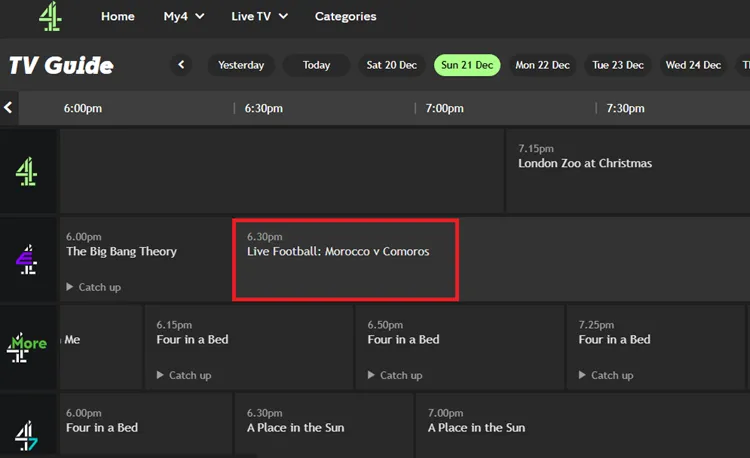Viewport: 750px width, 458px height.
Task: Open the Home page
Action: 118,16
